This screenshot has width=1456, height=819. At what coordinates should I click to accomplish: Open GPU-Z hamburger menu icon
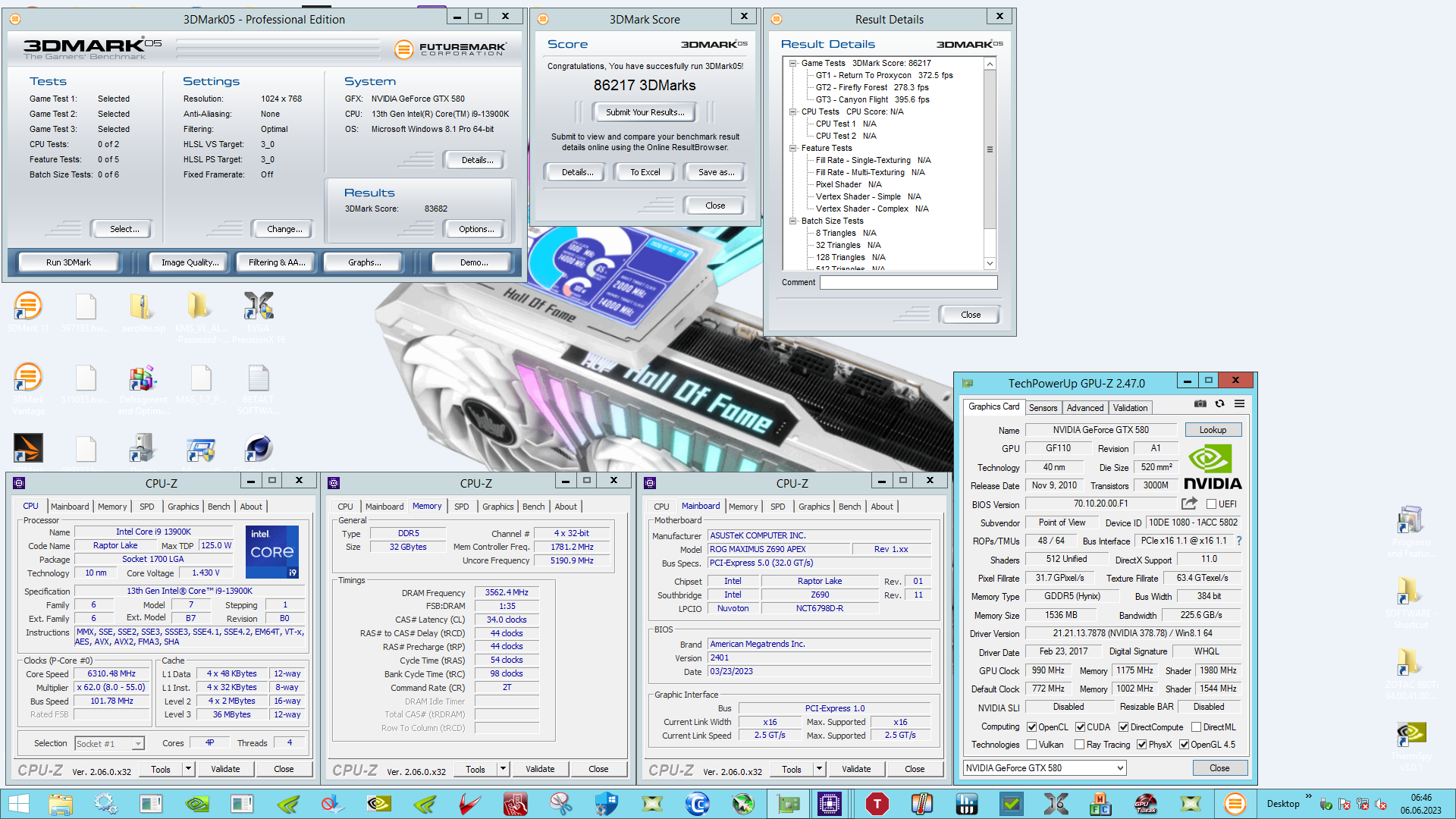point(1239,404)
